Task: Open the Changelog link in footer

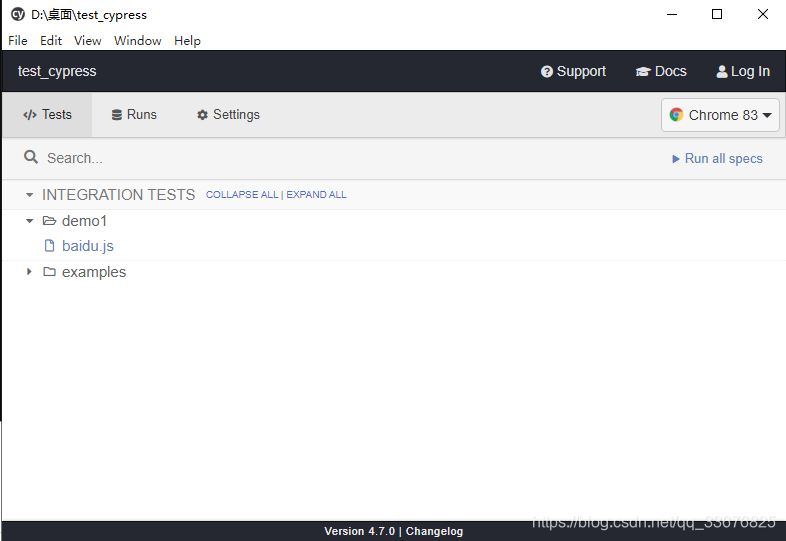Action: [434, 531]
